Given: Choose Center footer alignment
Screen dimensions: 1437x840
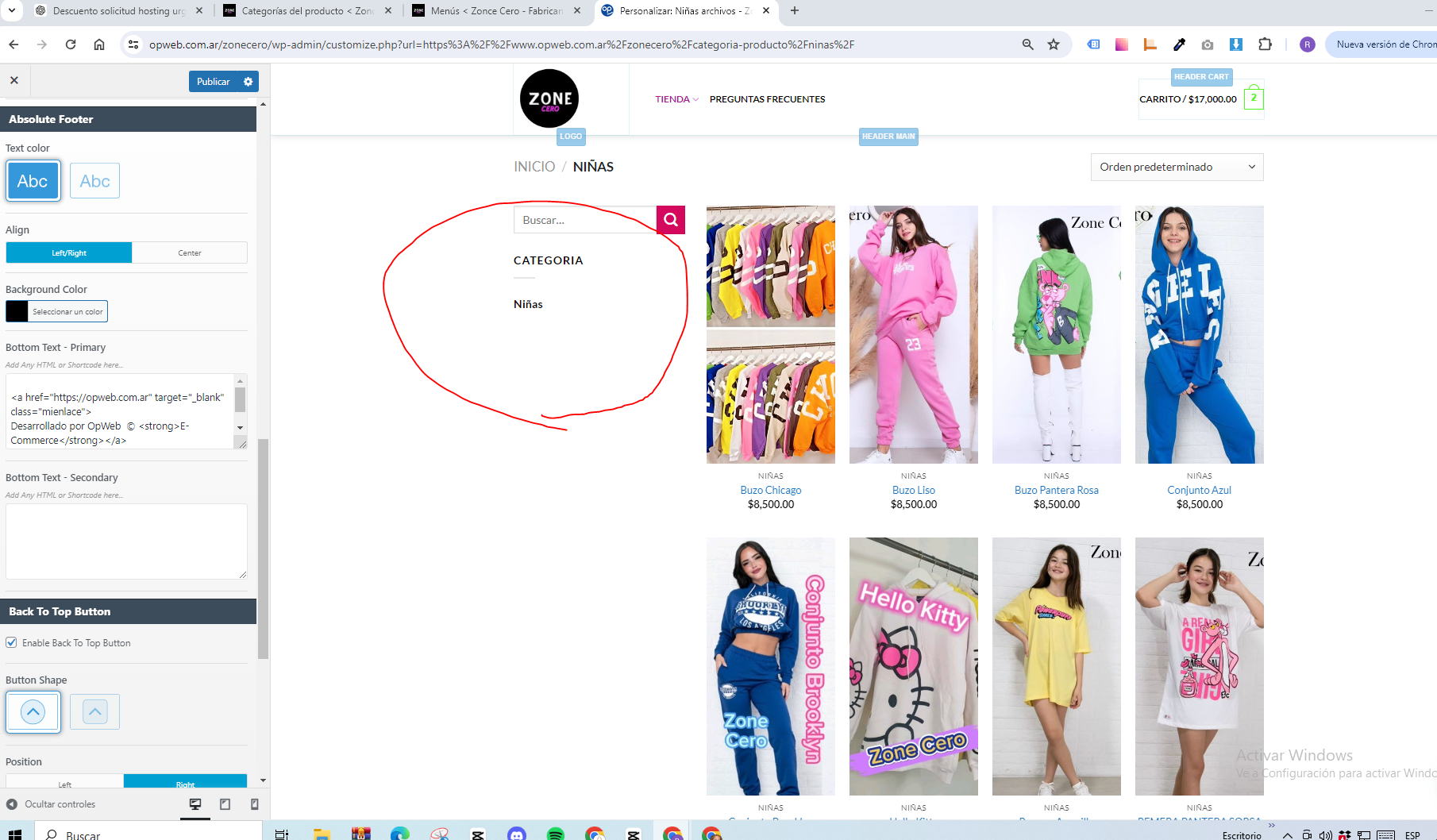Looking at the screenshot, I should (190, 252).
